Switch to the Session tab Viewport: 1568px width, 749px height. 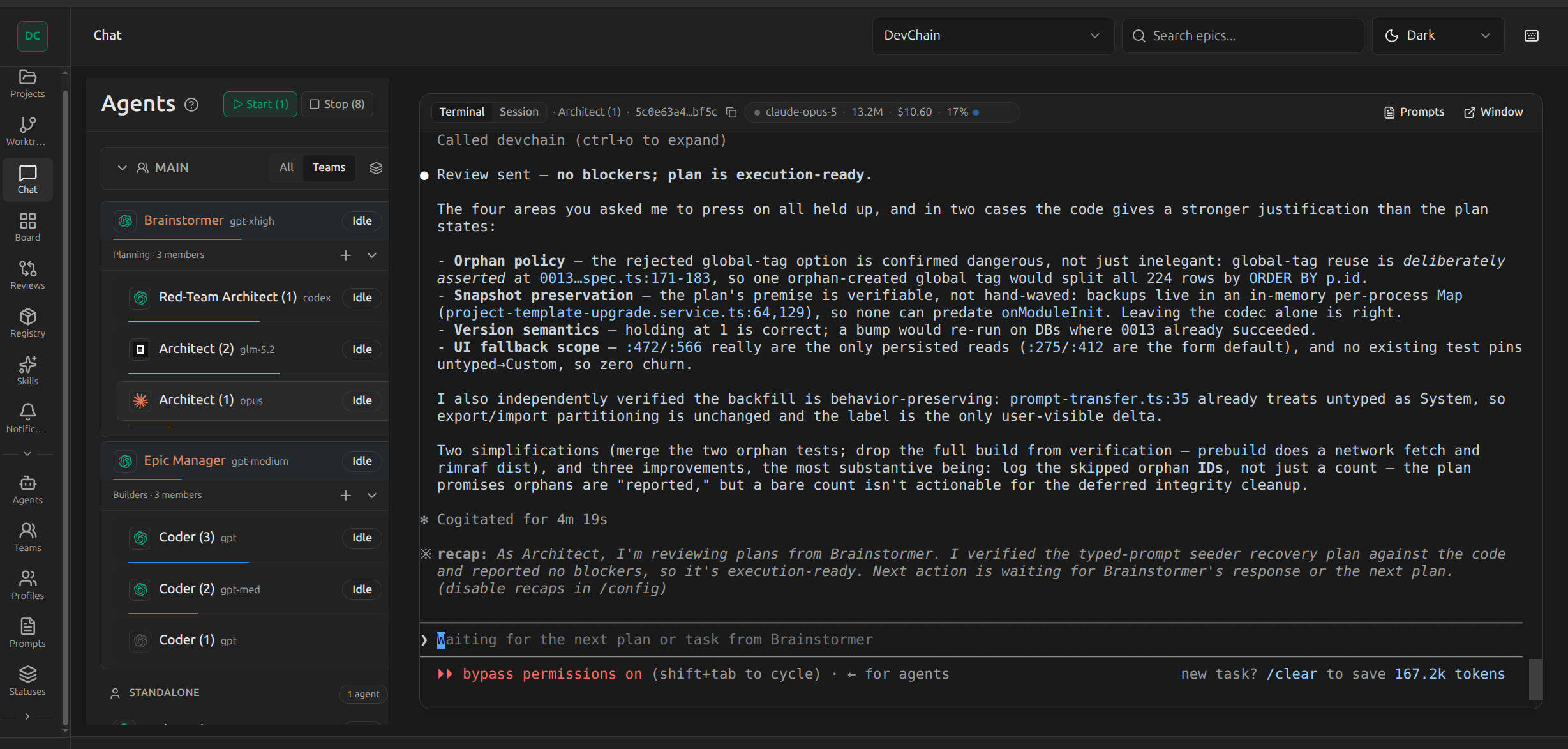[519, 112]
